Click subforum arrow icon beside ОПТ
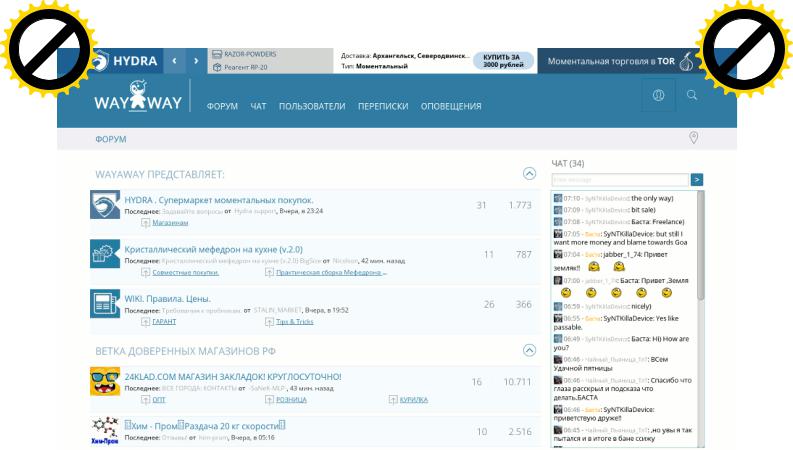 click(x=146, y=399)
